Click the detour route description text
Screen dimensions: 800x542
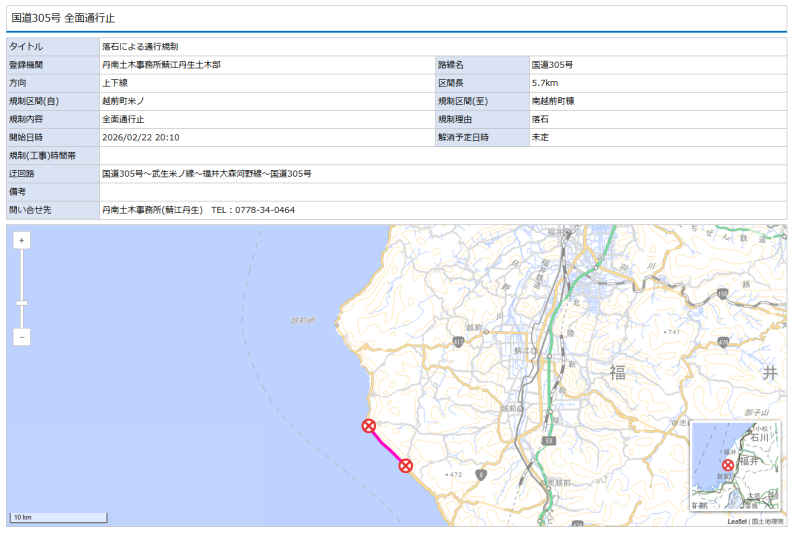pyautogui.click(x=206, y=173)
